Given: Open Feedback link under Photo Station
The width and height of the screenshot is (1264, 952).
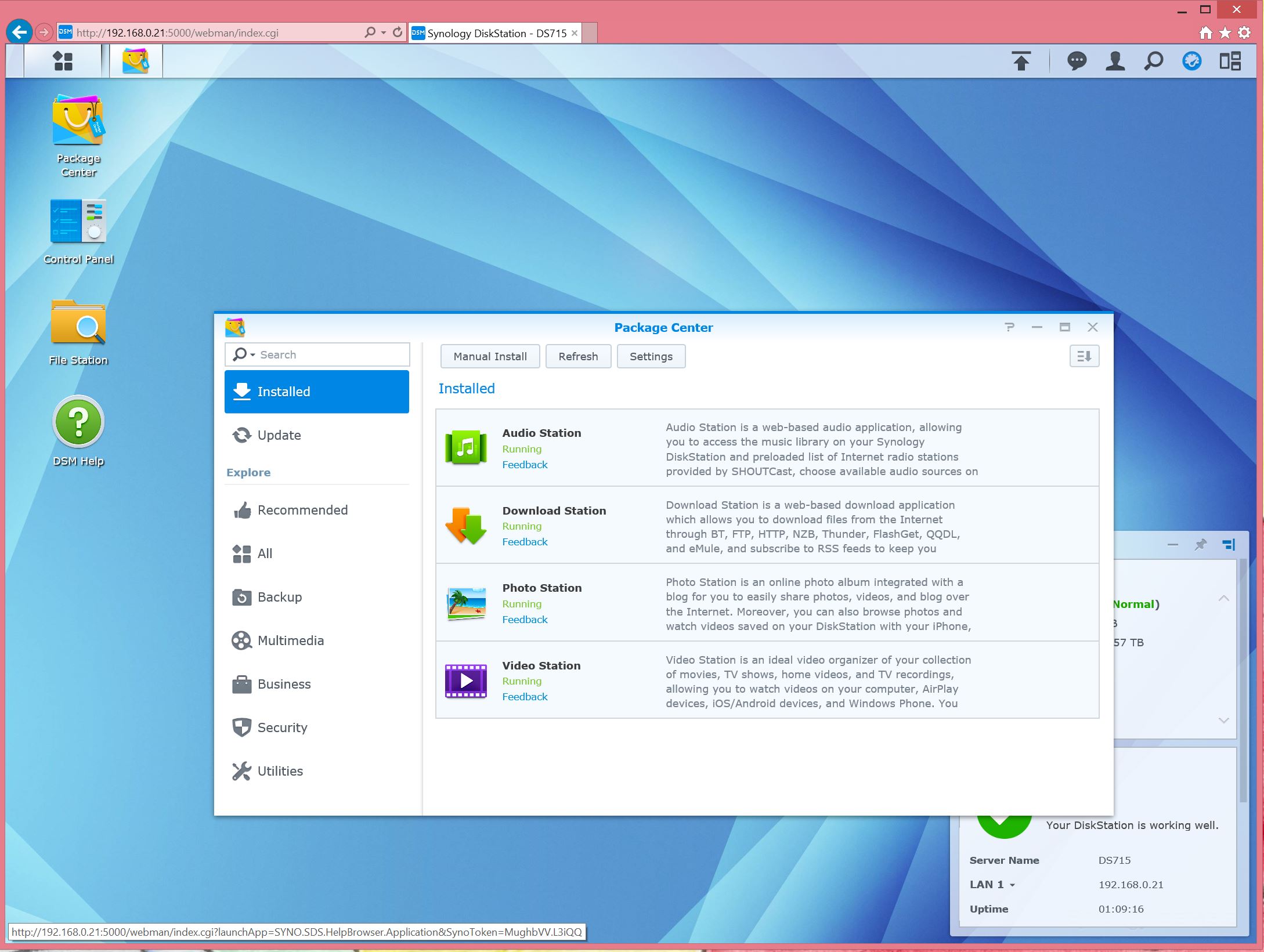Looking at the screenshot, I should pos(525,620).
